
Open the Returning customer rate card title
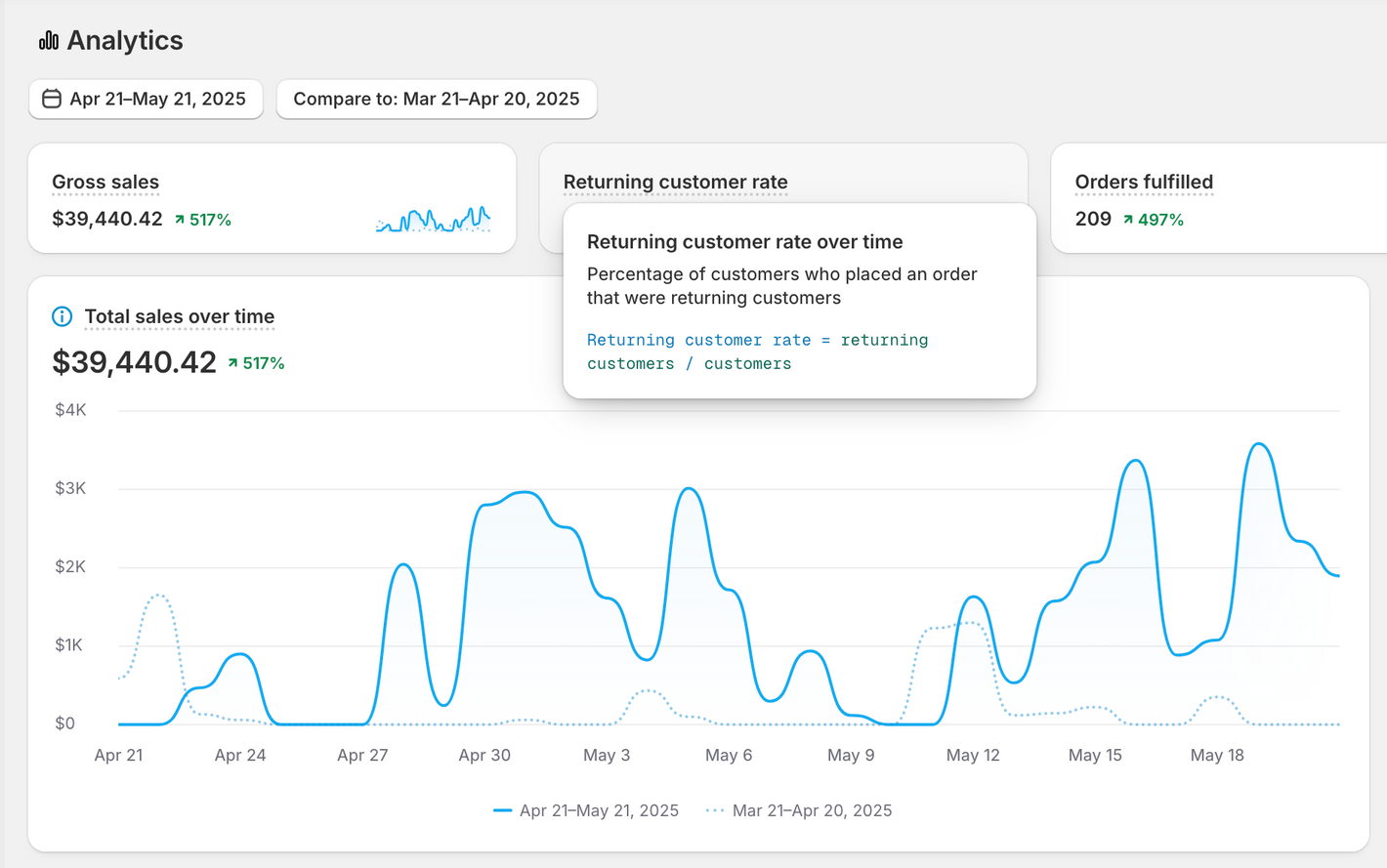tap(675, 183)
